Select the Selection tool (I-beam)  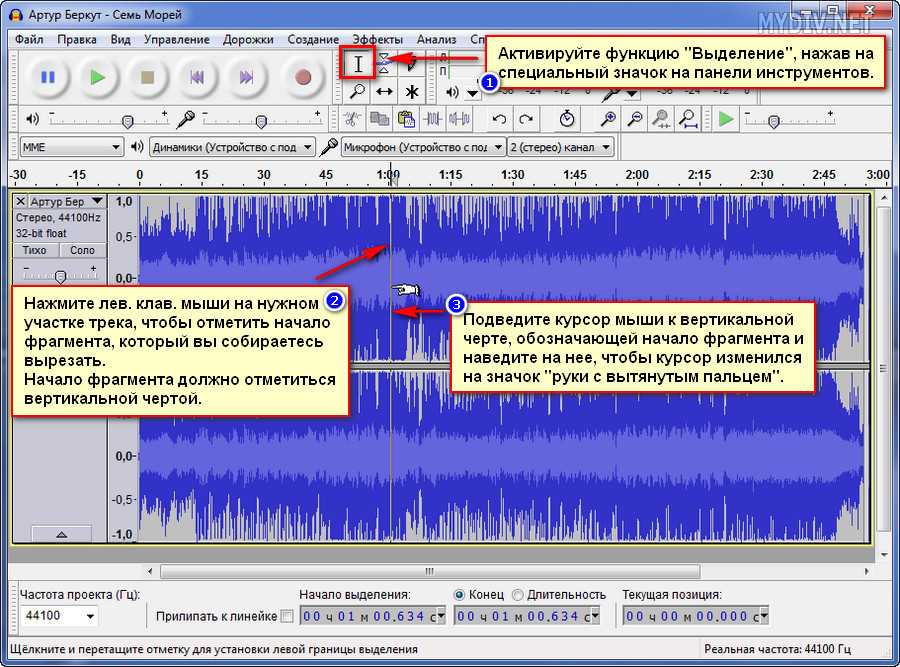click(x=358, y=64)
